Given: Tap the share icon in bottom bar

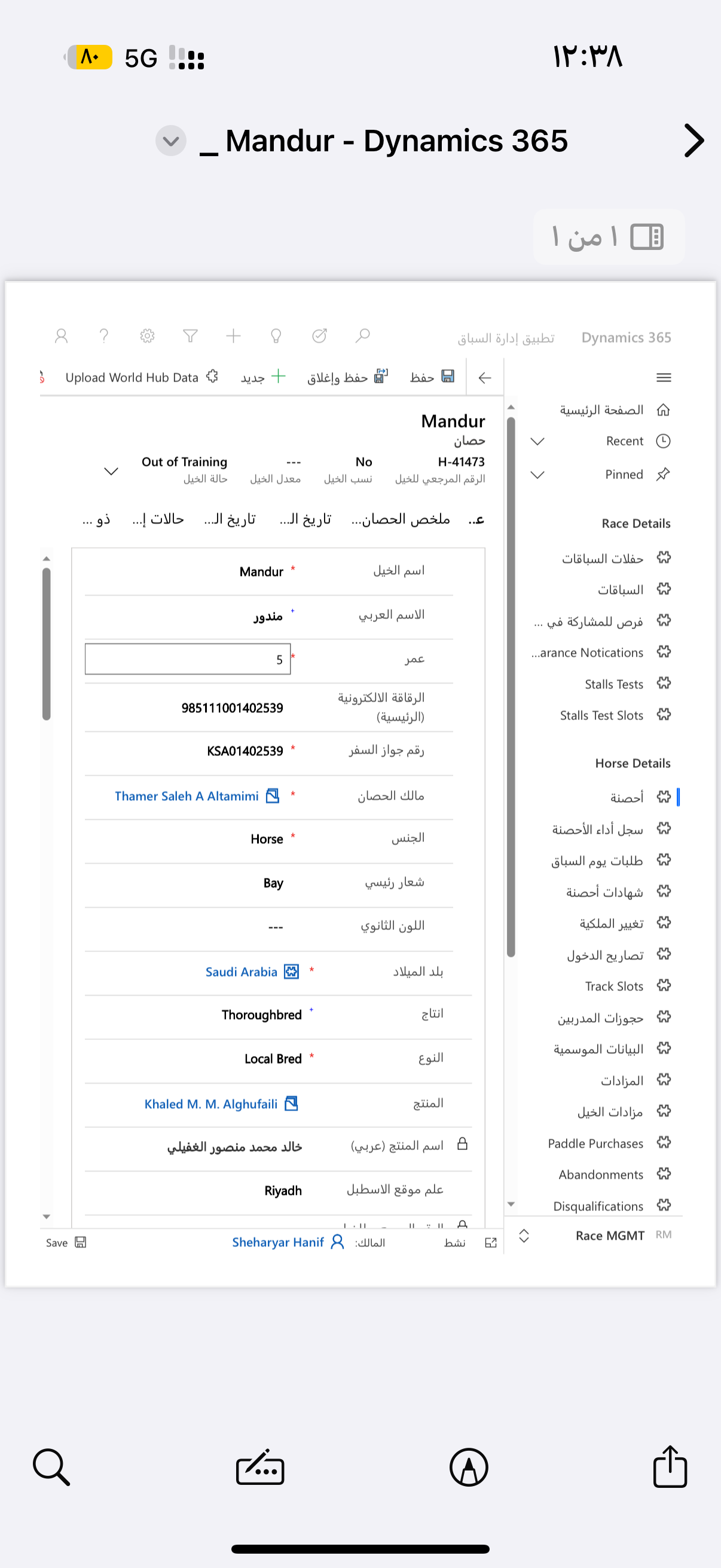Looking at the screenshot, I should pyautogui.click(x=669, y=1467).
